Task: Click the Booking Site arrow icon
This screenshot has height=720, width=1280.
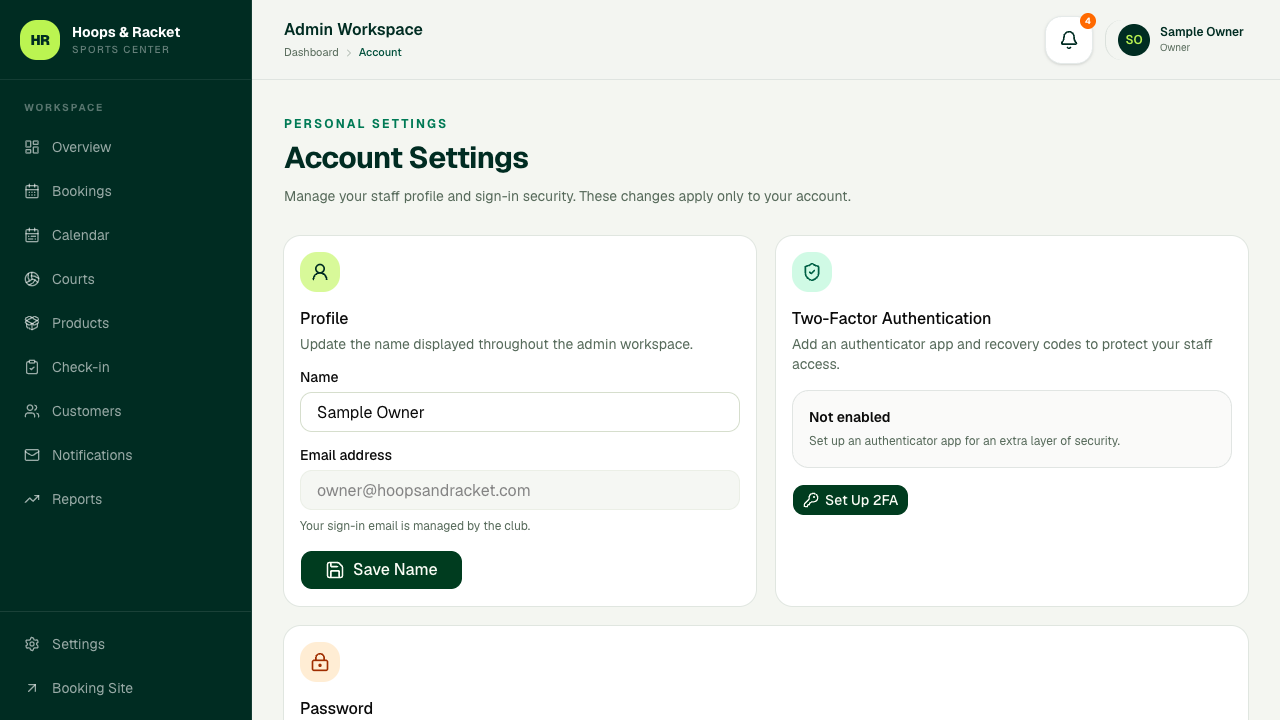Action: point(32,688)
